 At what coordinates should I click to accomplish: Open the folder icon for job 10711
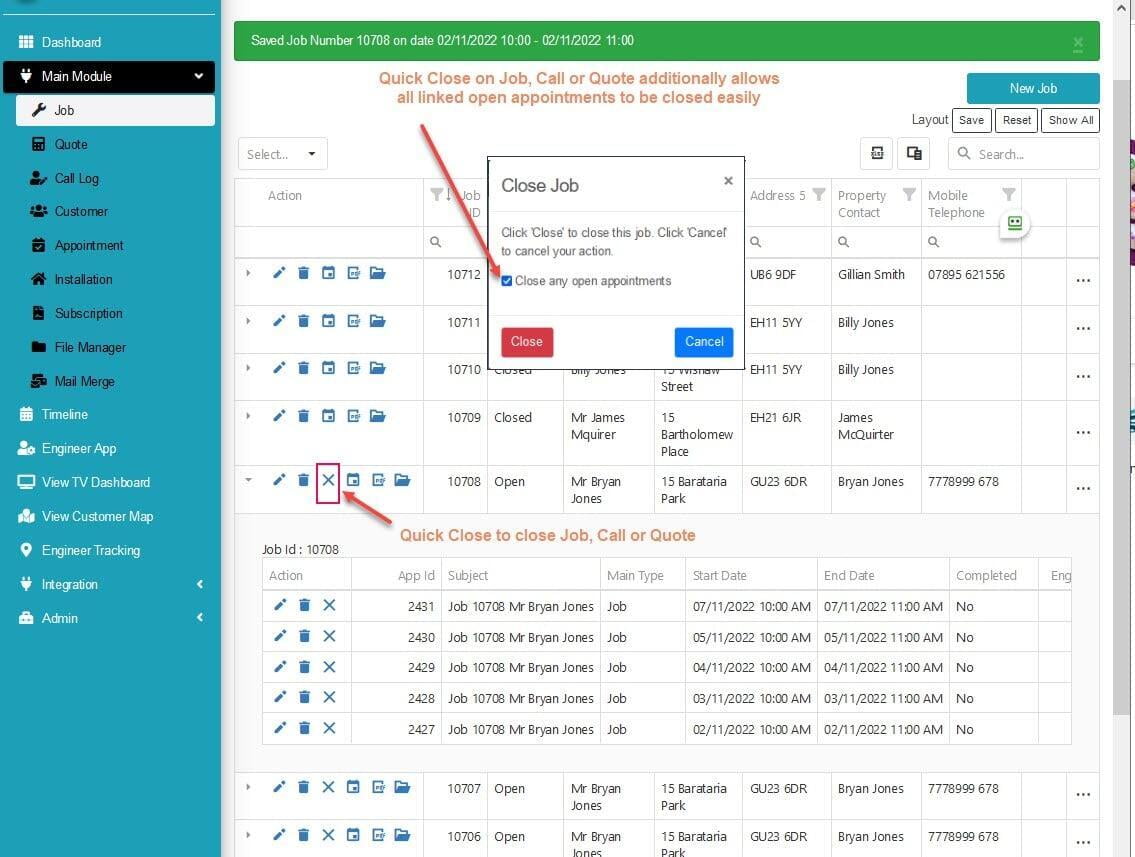coord(377,321)
